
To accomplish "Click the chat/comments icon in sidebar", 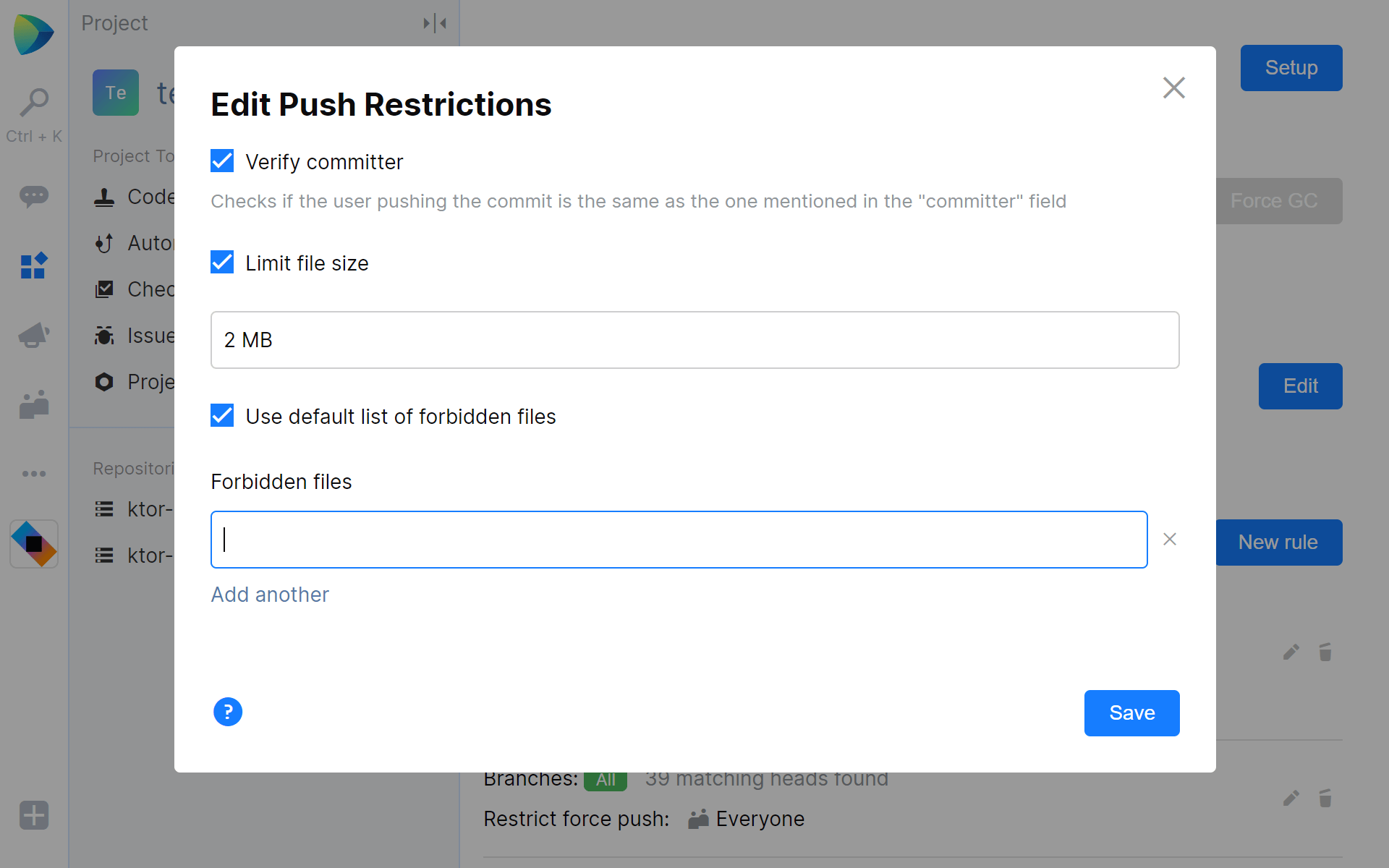I will 34,196.
